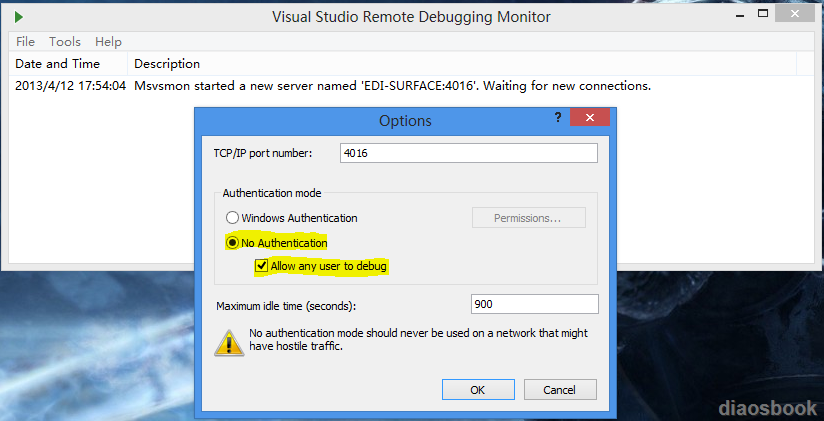Open the File menu

25,42
